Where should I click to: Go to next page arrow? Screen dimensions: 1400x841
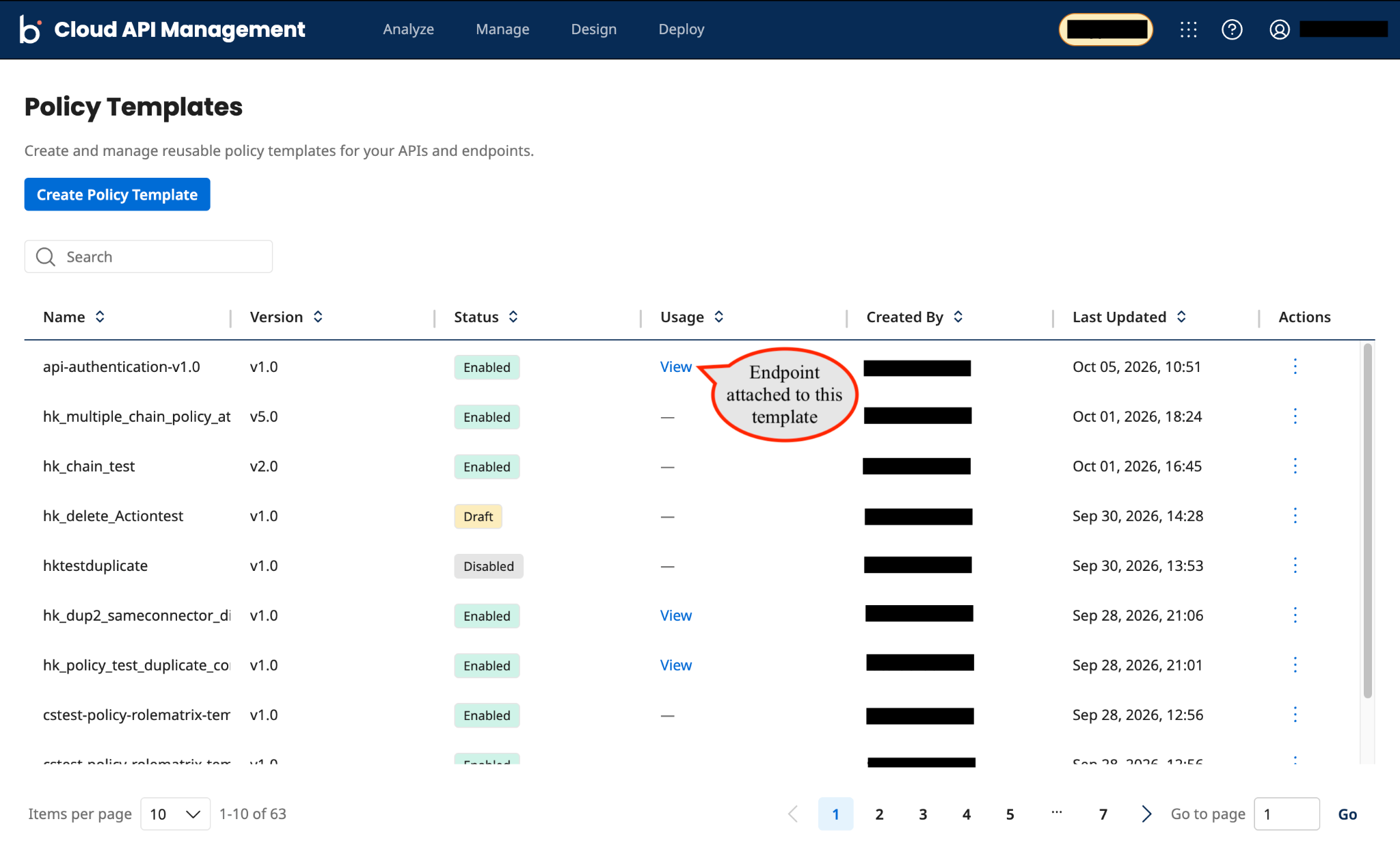pos(1146,814)
